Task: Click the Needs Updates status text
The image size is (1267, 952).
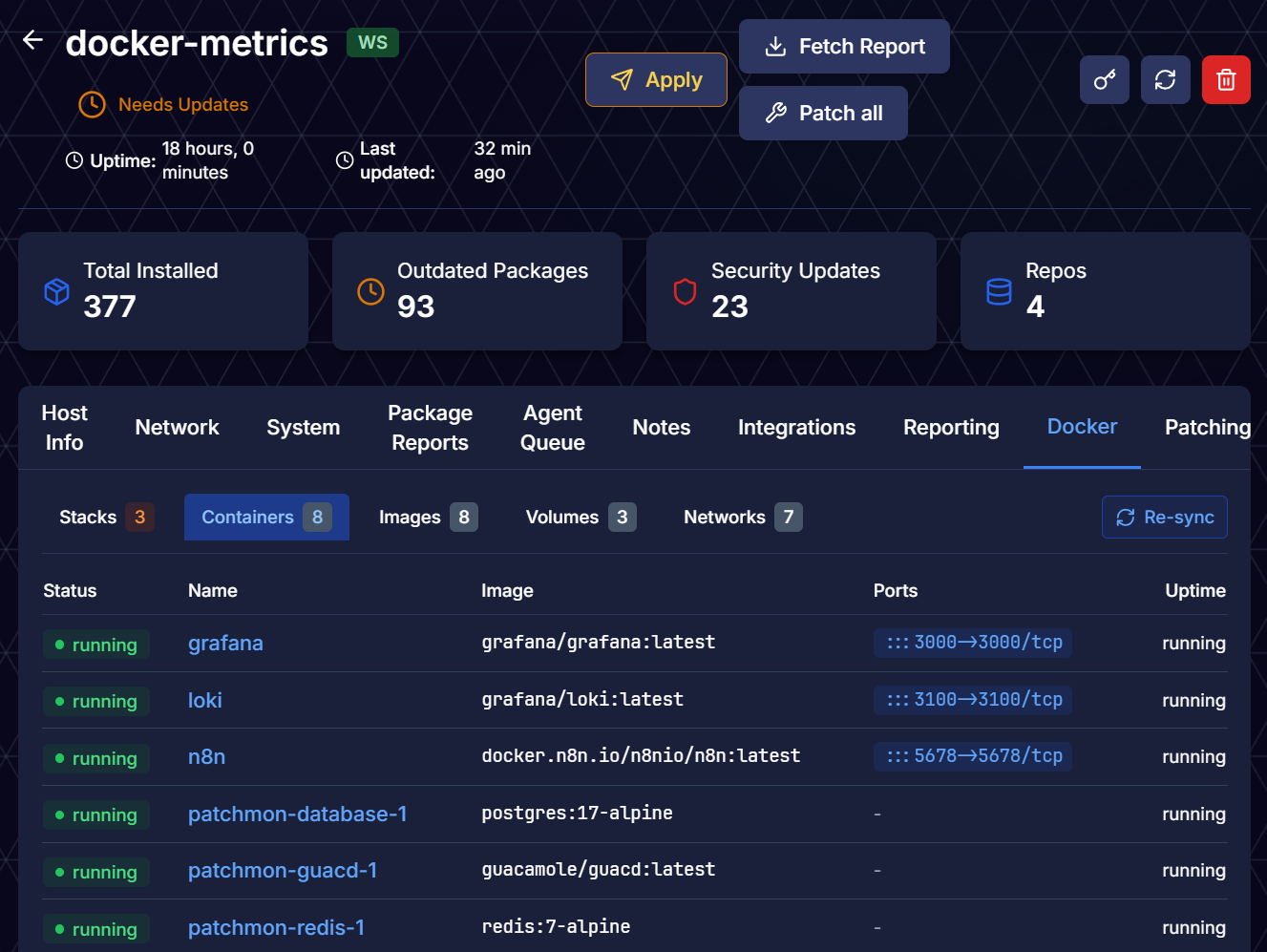Action: [x=183, y=104]
